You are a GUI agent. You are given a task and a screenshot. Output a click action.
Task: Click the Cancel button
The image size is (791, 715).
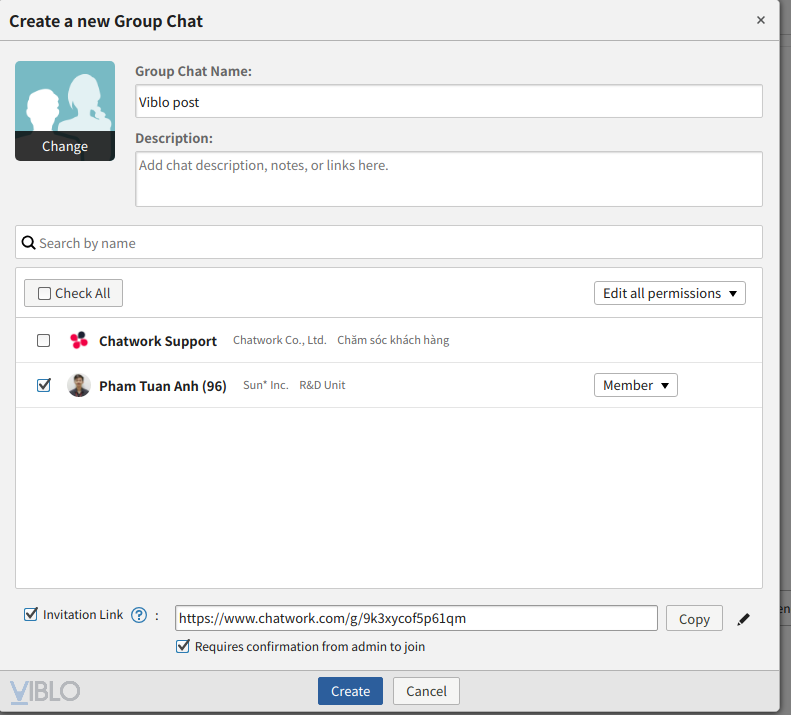pyautogui.click(x=426, y=691)
